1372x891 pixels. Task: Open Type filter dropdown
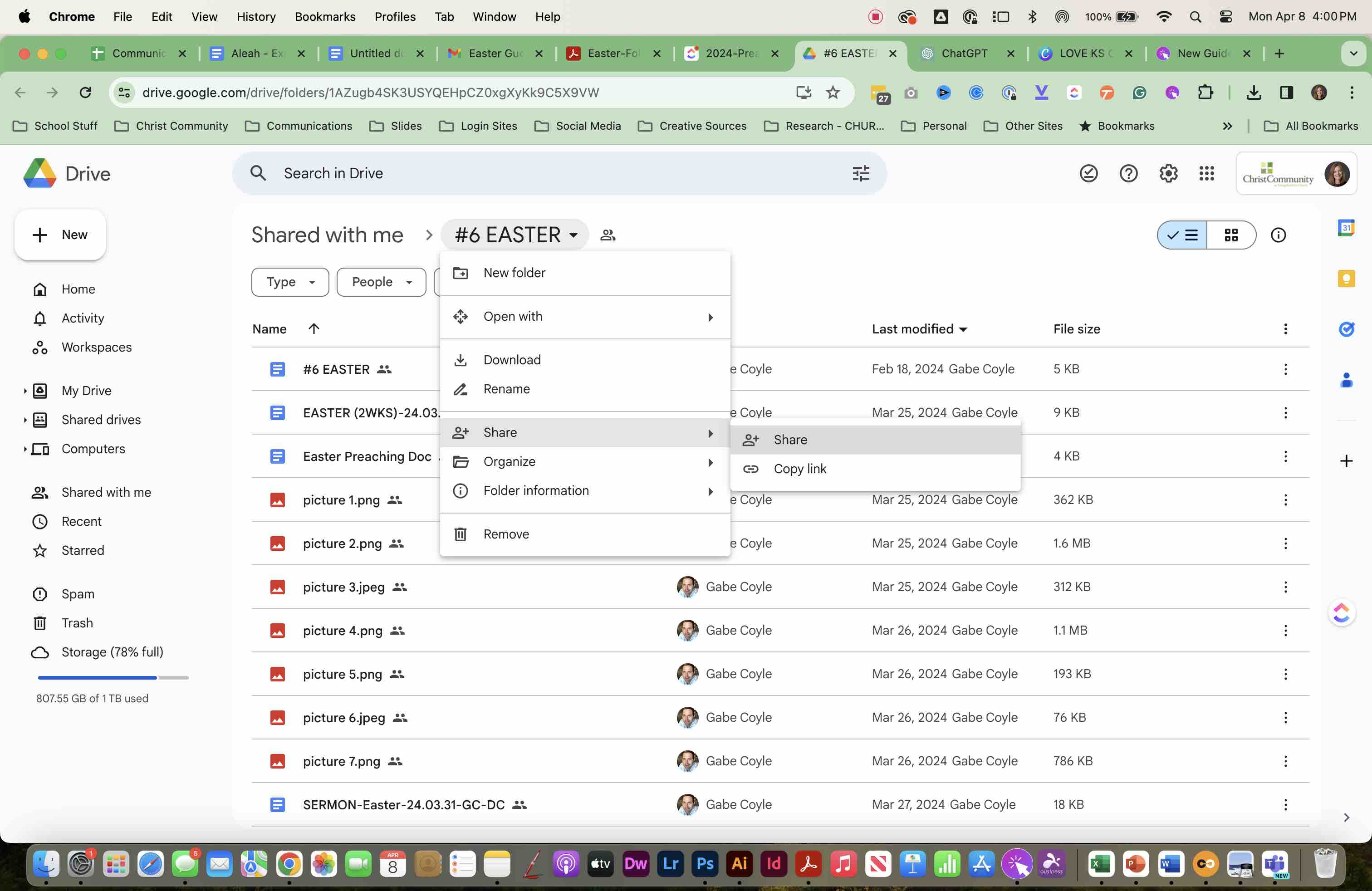[x=290, y=282]
